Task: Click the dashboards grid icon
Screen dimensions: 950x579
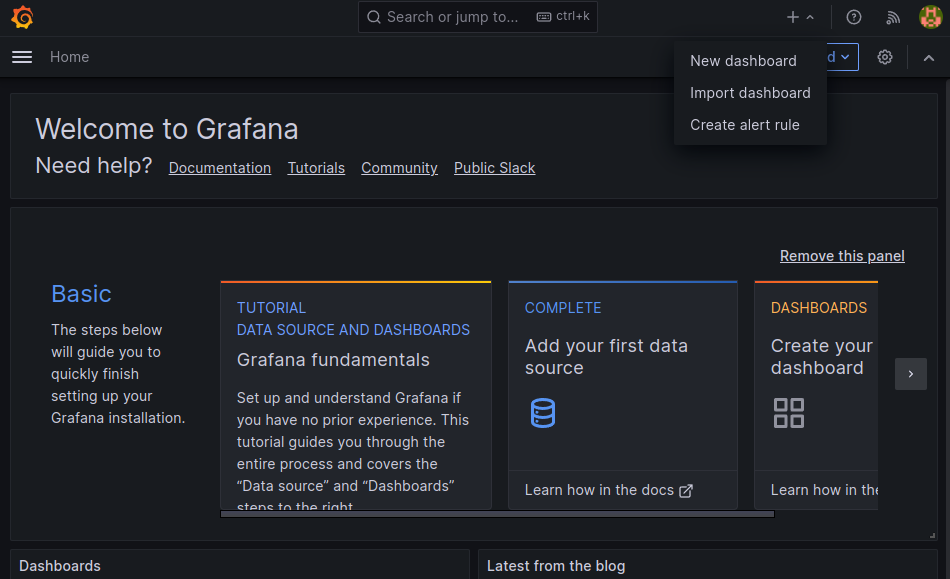Action: 789,413
